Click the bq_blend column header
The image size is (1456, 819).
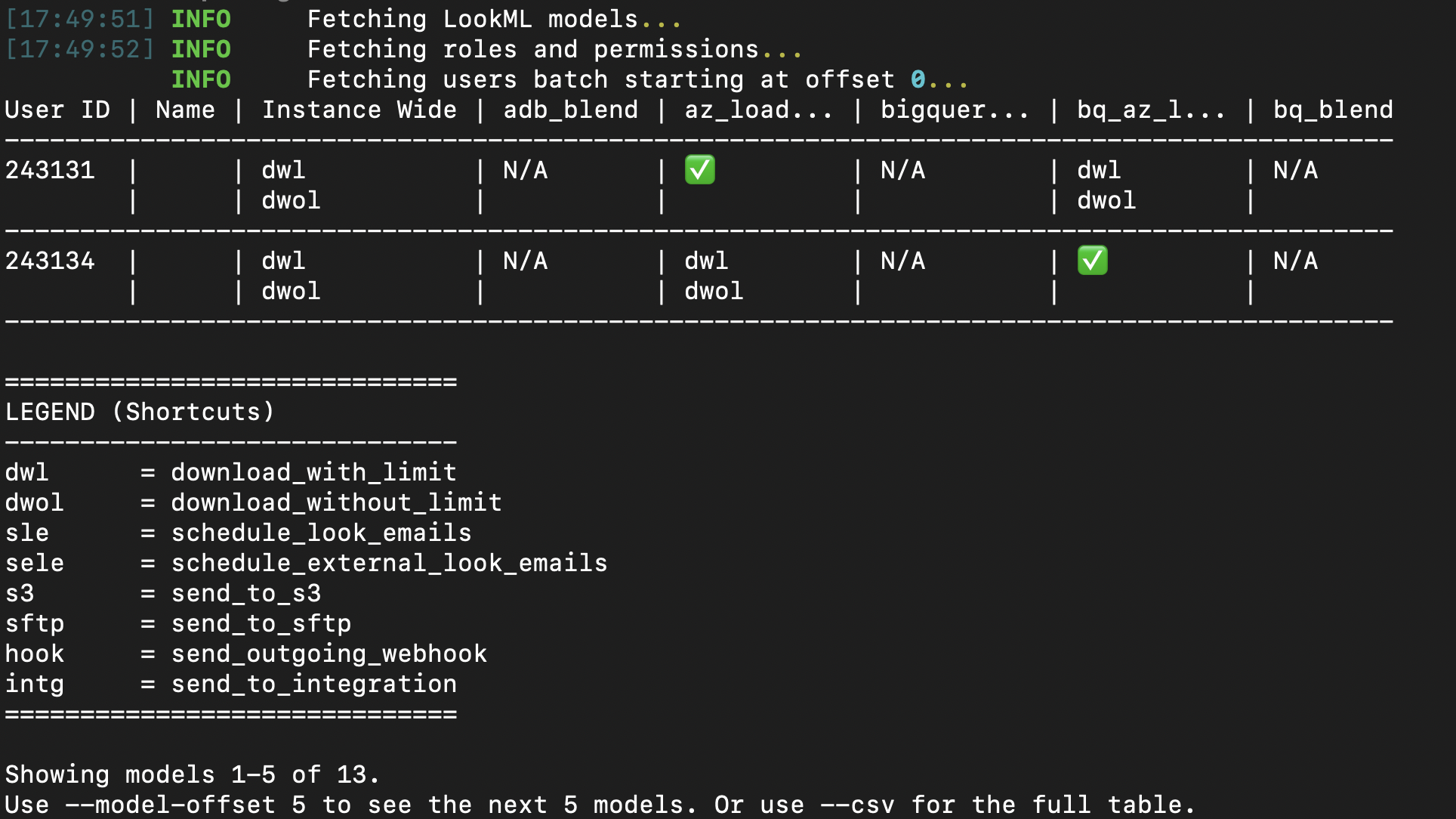[1333, 110]
